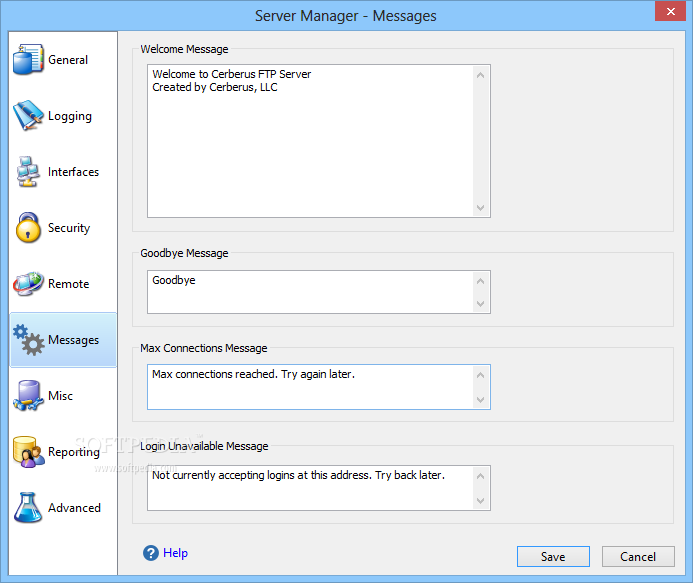Click the 'Login Unavailable Message' group label

204,446
